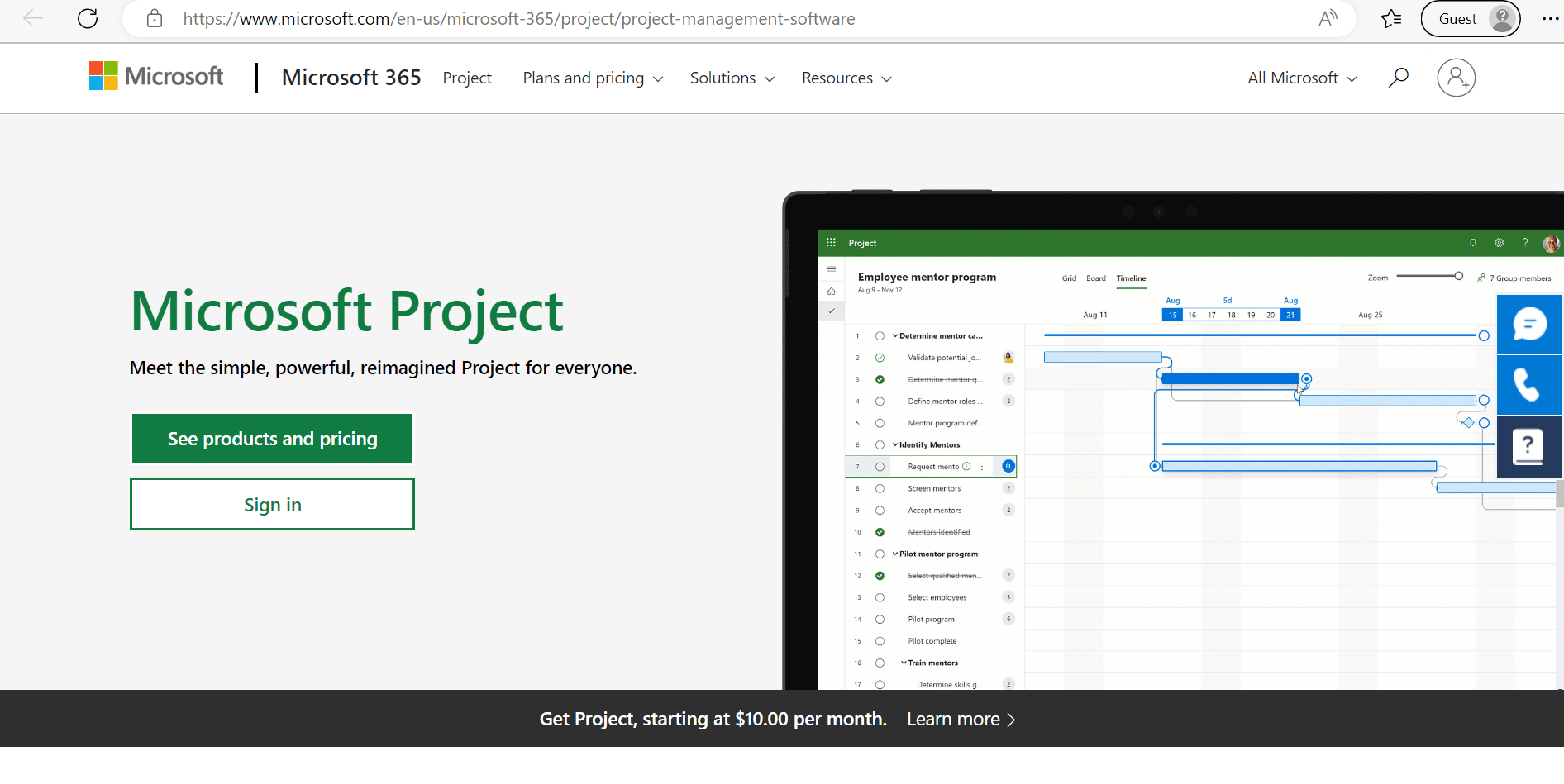Click the help question mark in Project header
The image size is (1564, 784).
point(1525,243)
